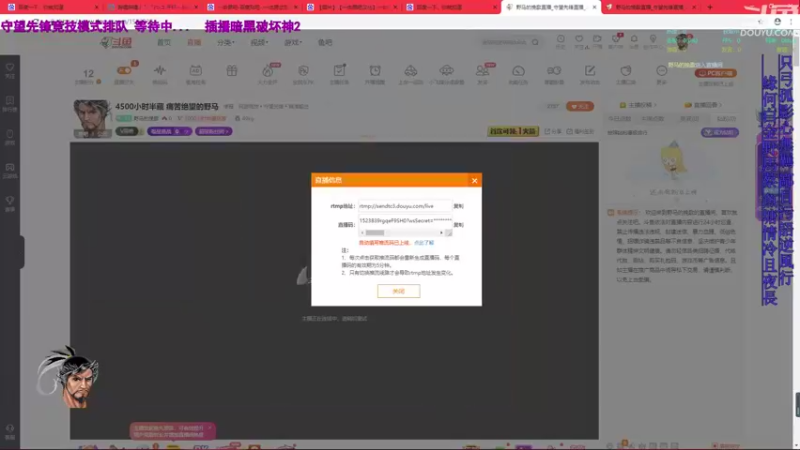Click the lightbulb icon in header

pos(653,40)
